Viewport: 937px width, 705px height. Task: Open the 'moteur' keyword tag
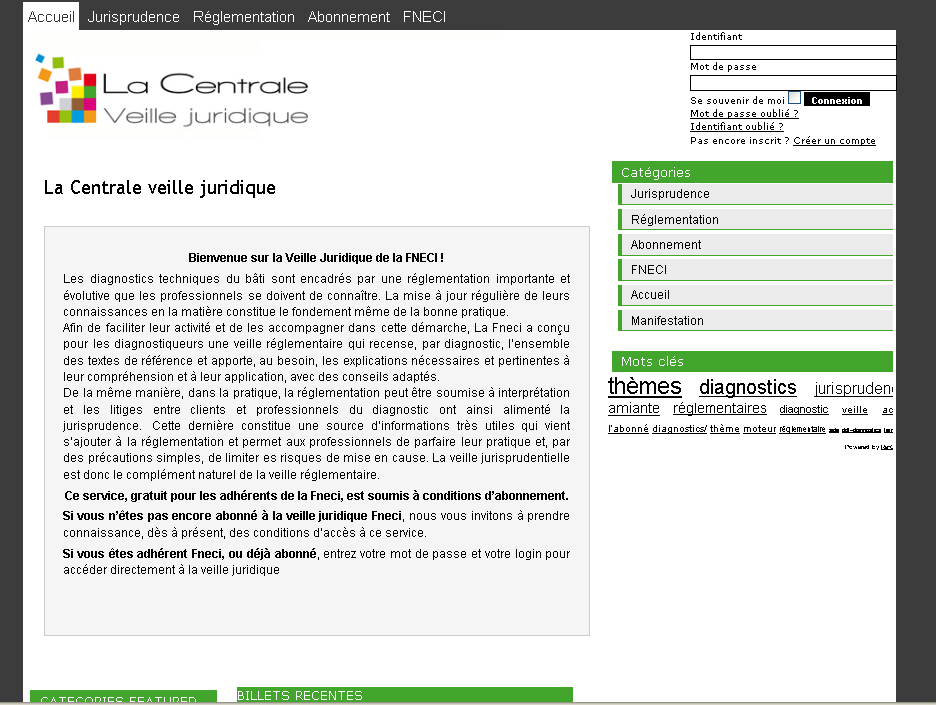tap(759, 429)
